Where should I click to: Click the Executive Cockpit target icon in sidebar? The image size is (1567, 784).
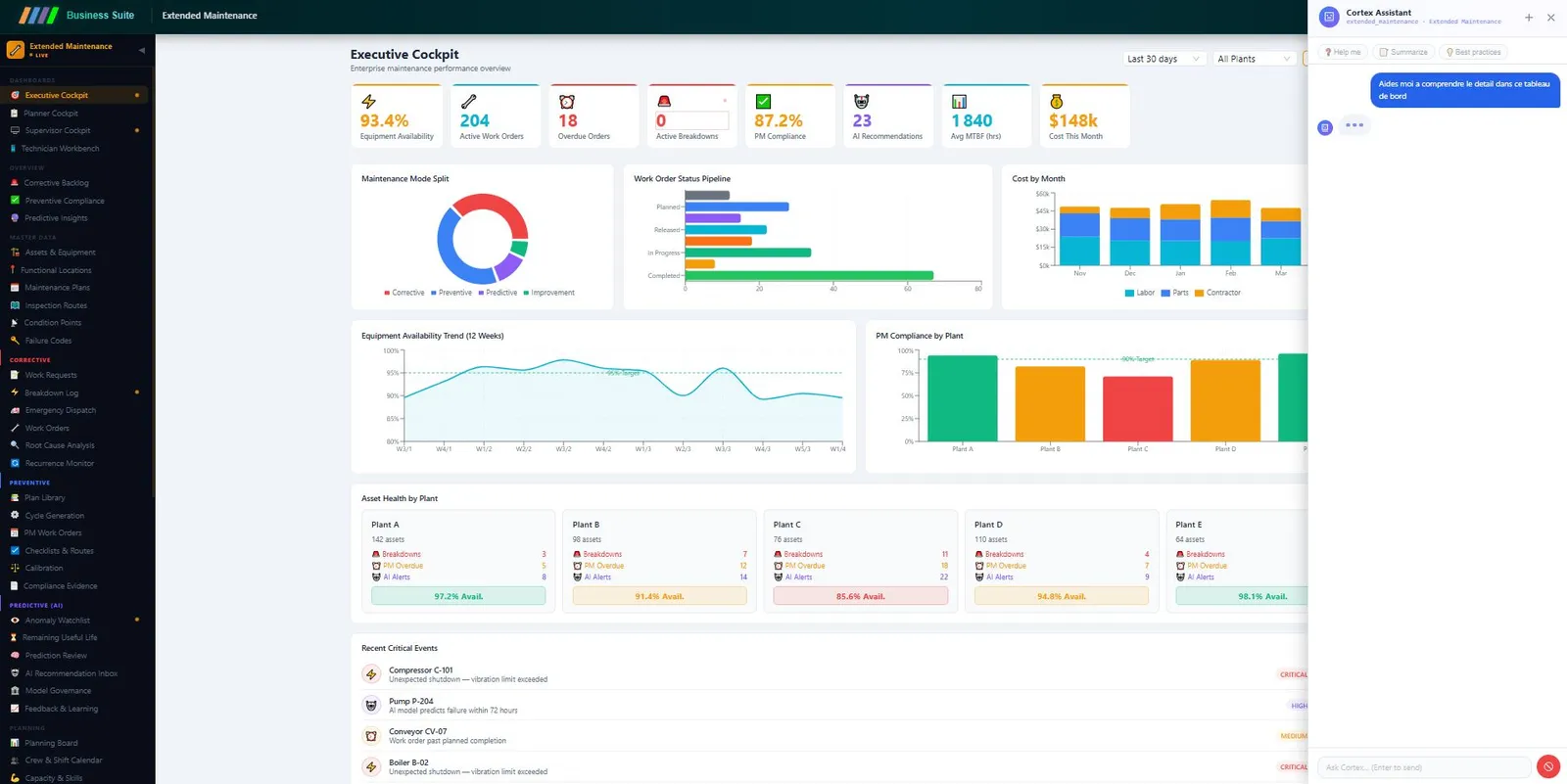click(15, 95)
